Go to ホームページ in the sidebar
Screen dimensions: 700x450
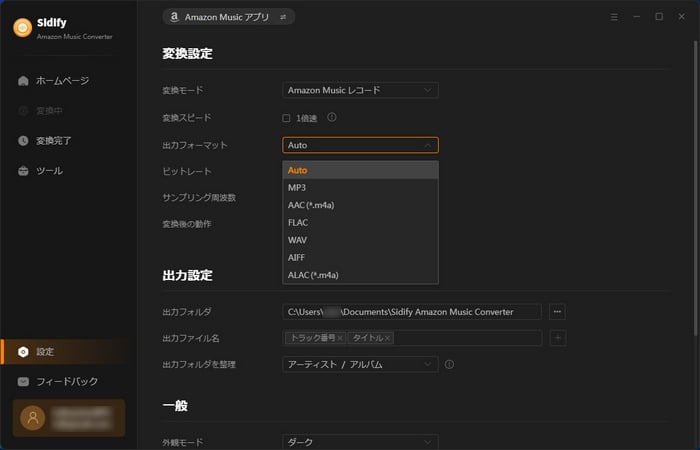(x=62, y=81)
